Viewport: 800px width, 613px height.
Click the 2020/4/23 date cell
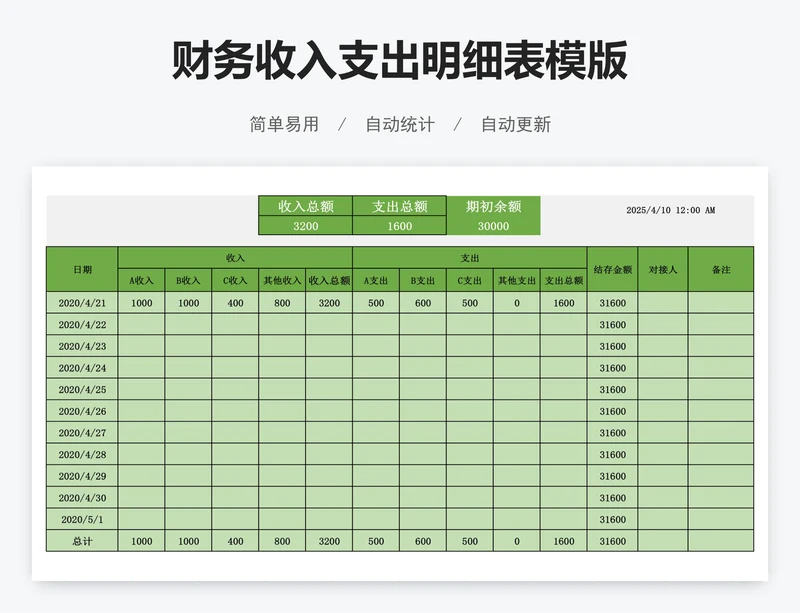click(82, 346)
